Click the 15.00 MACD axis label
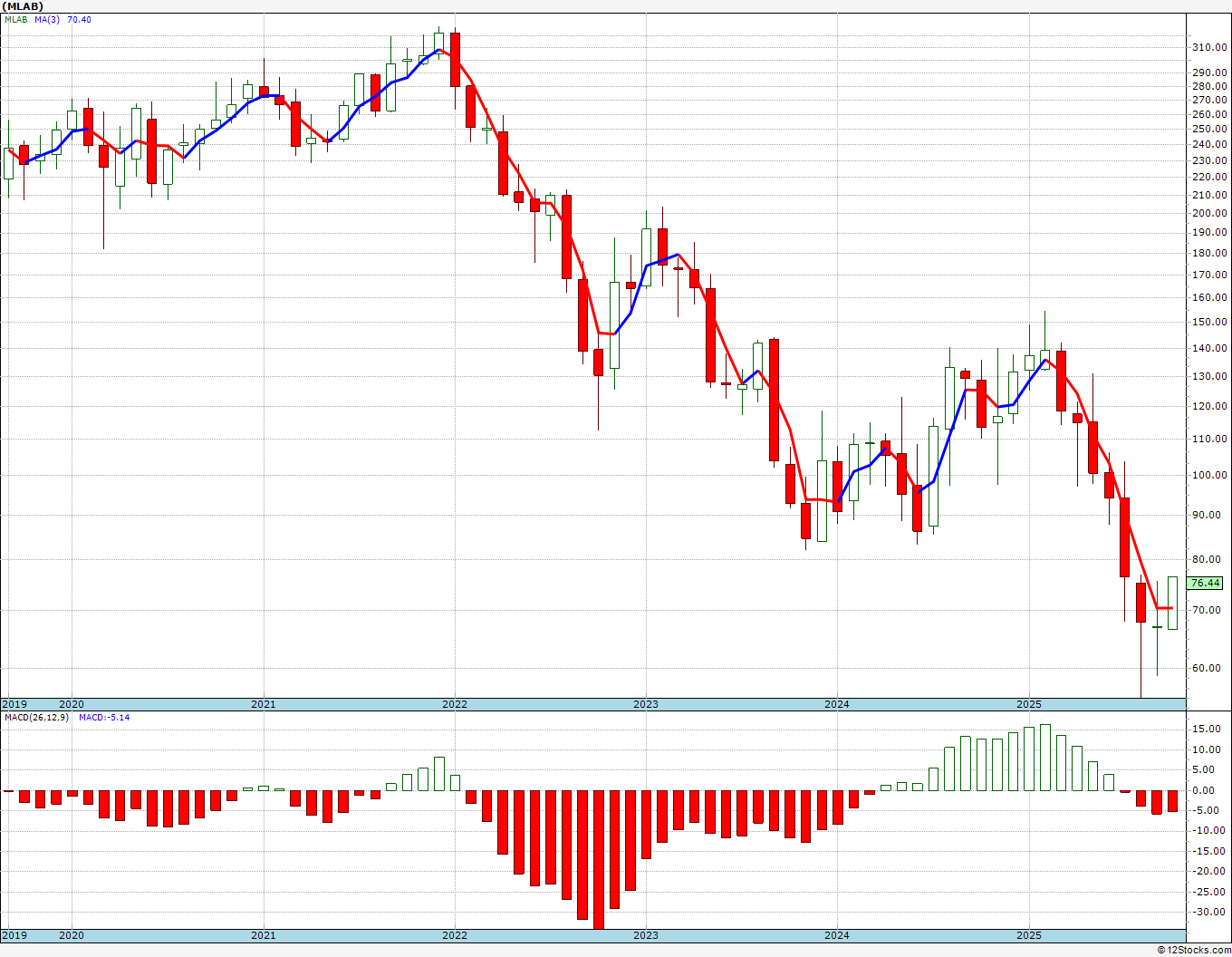The width and height of the screenshot is (1232, 957). pos(1207,730)
